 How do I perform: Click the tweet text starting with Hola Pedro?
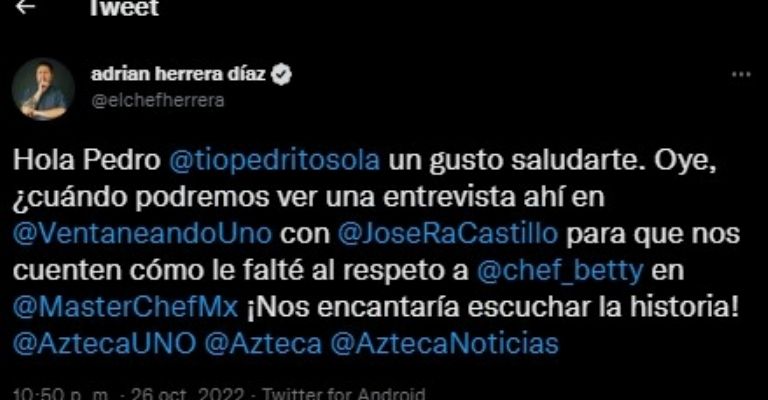click(x=376, y=252)
